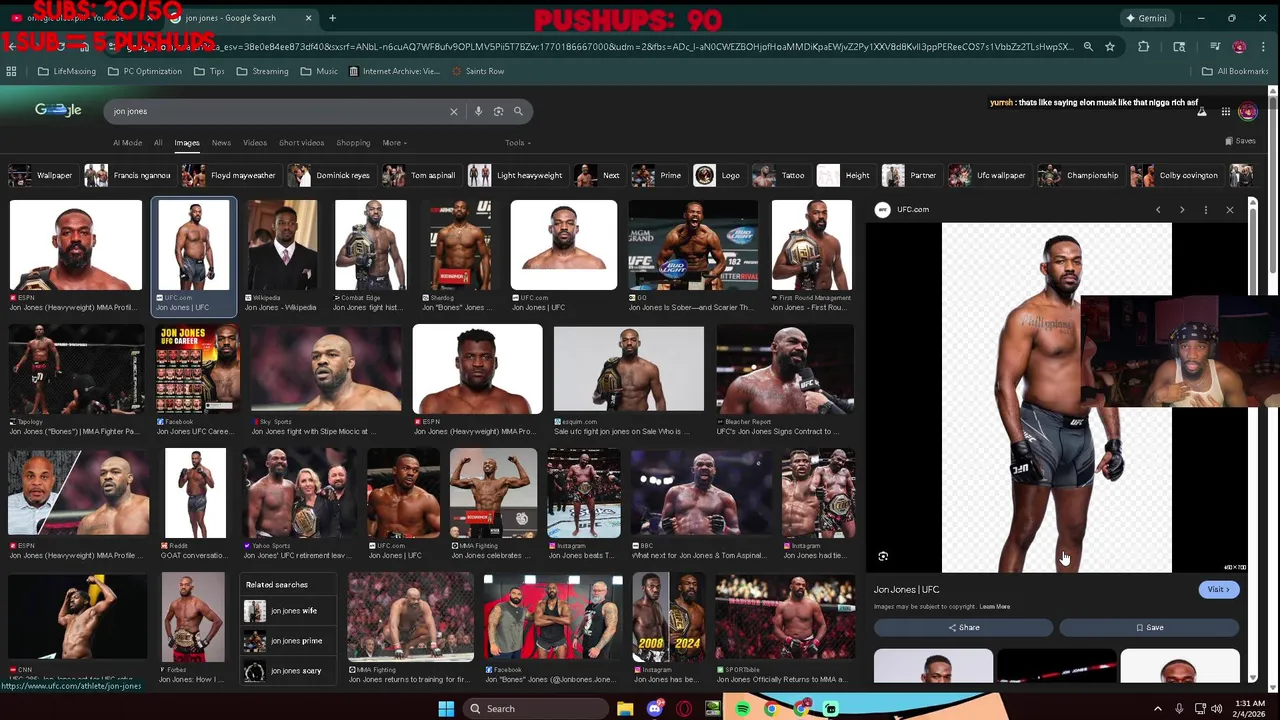Select the Tom aspinall filter chip

(x=421, y=176)
